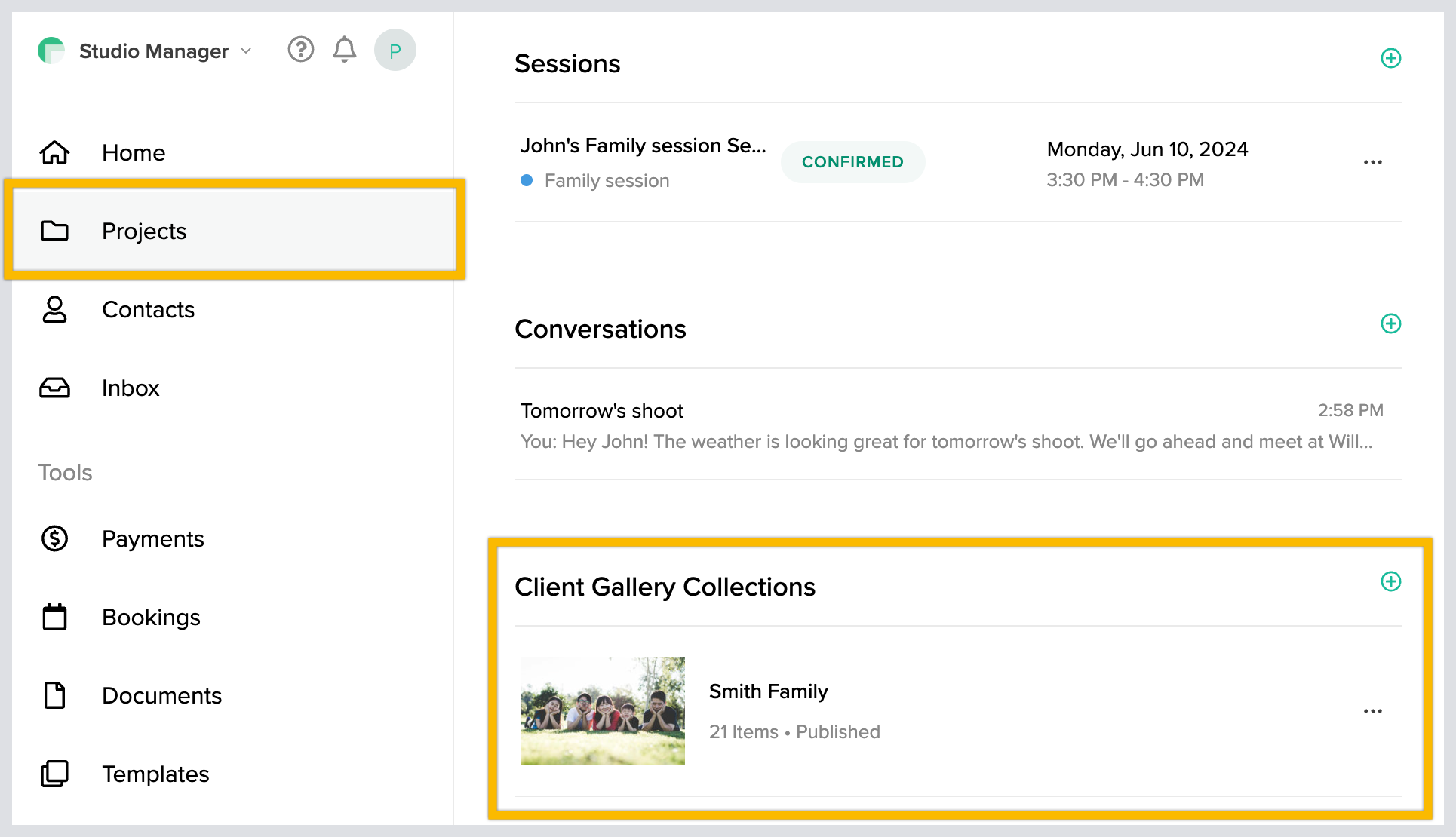Open the John's Family session title
This screenshot has width=1456, height=837.
tap(643, 146)
